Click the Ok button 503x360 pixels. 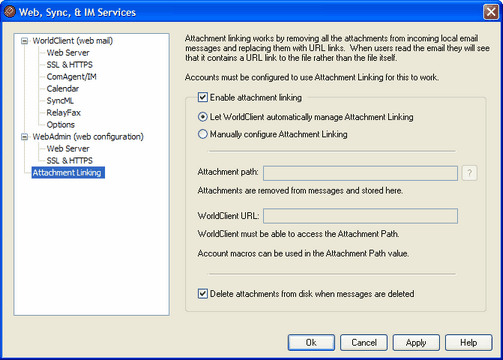tap(311, 343)
